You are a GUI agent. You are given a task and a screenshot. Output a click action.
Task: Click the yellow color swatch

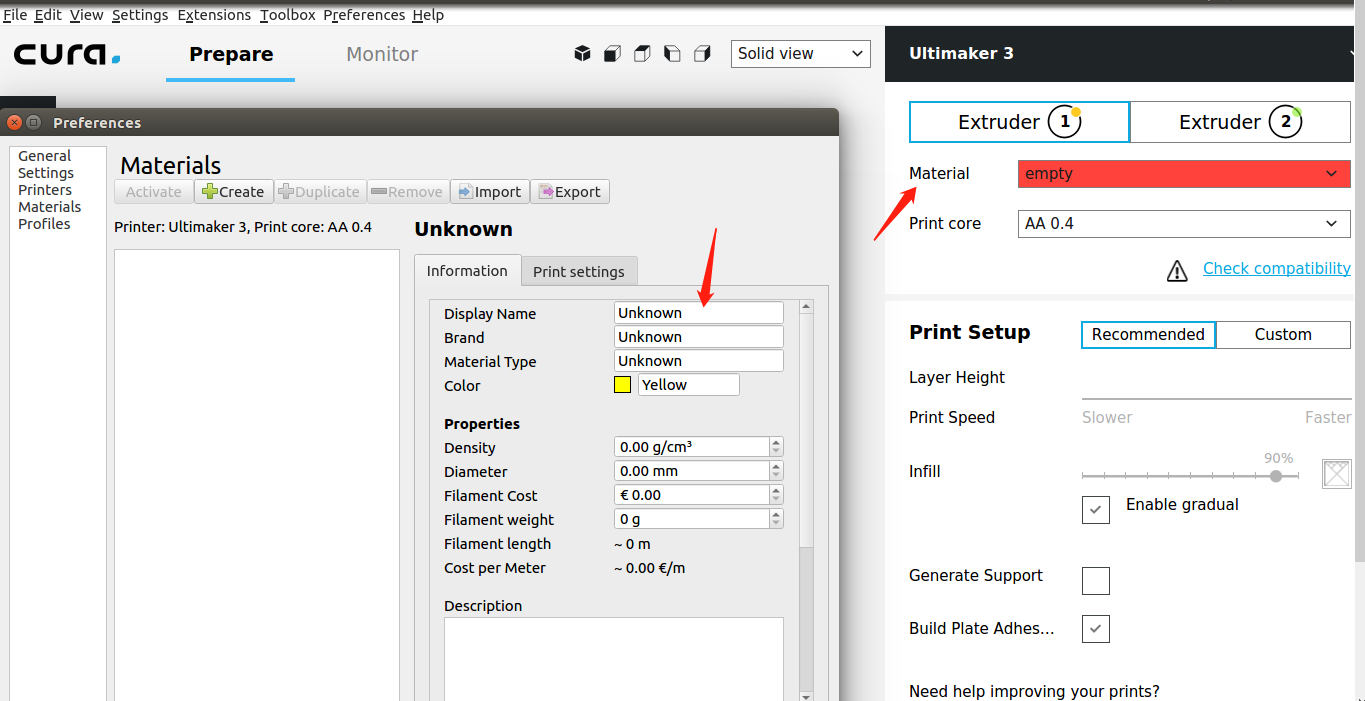pos(622,385)
